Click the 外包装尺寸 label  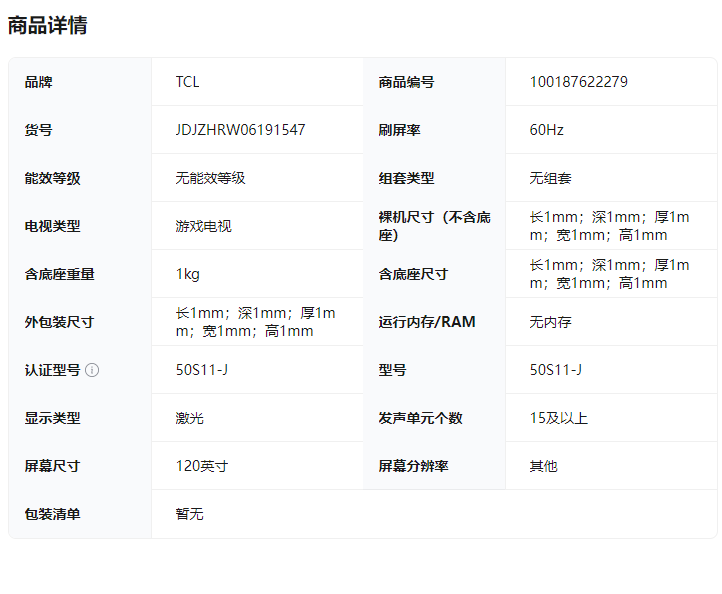pos(59,322)
